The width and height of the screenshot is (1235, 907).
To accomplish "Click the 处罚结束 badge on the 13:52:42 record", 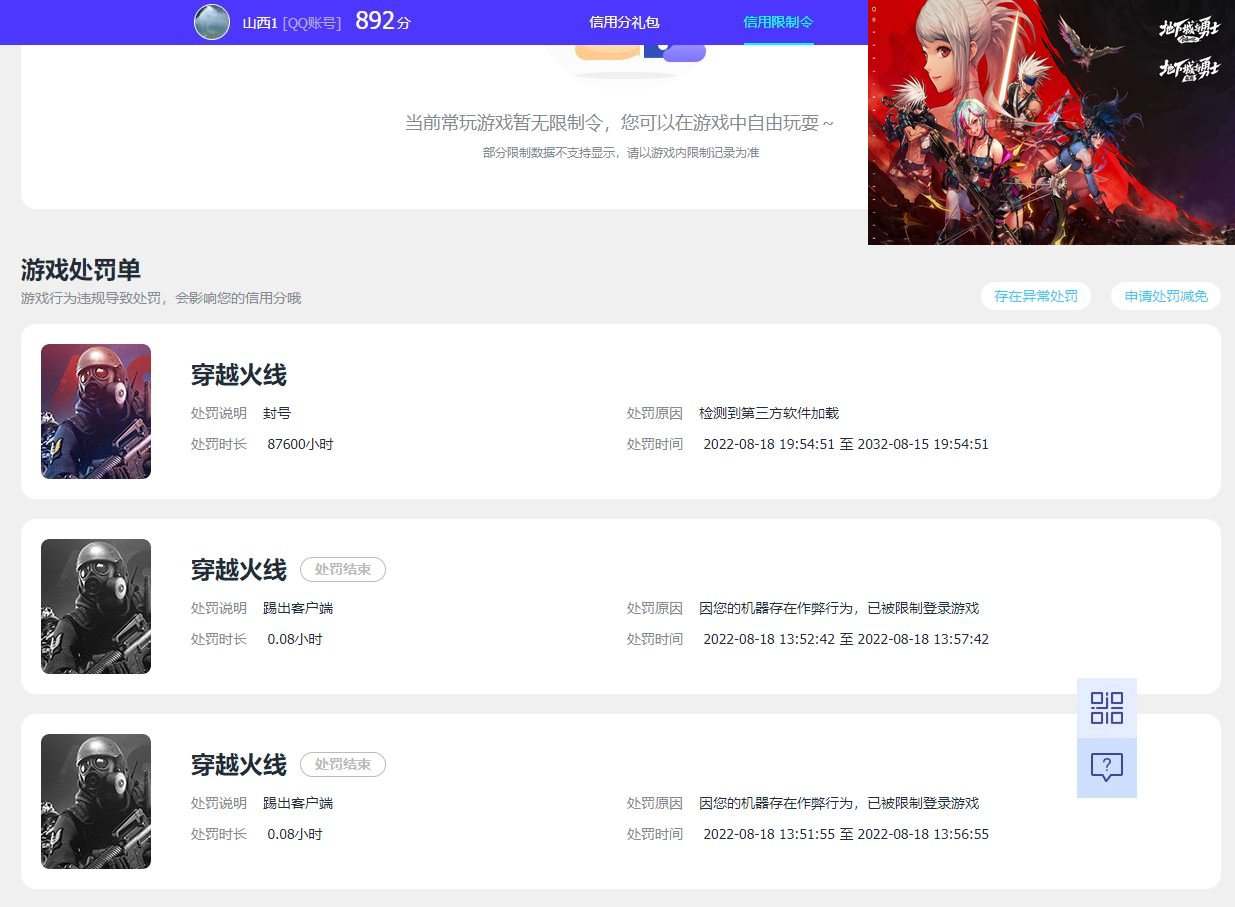I will (343, 570).
